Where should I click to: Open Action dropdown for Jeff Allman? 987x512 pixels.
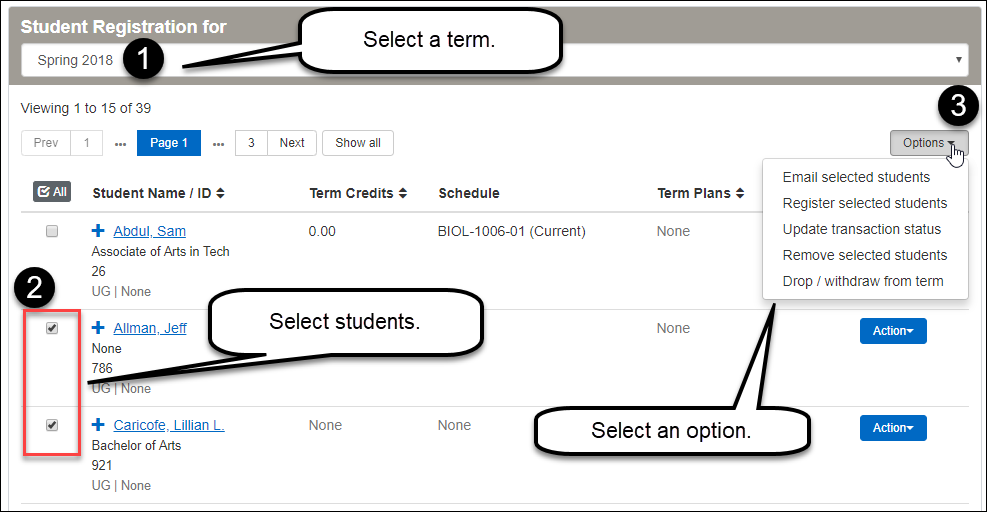(893, 331)
